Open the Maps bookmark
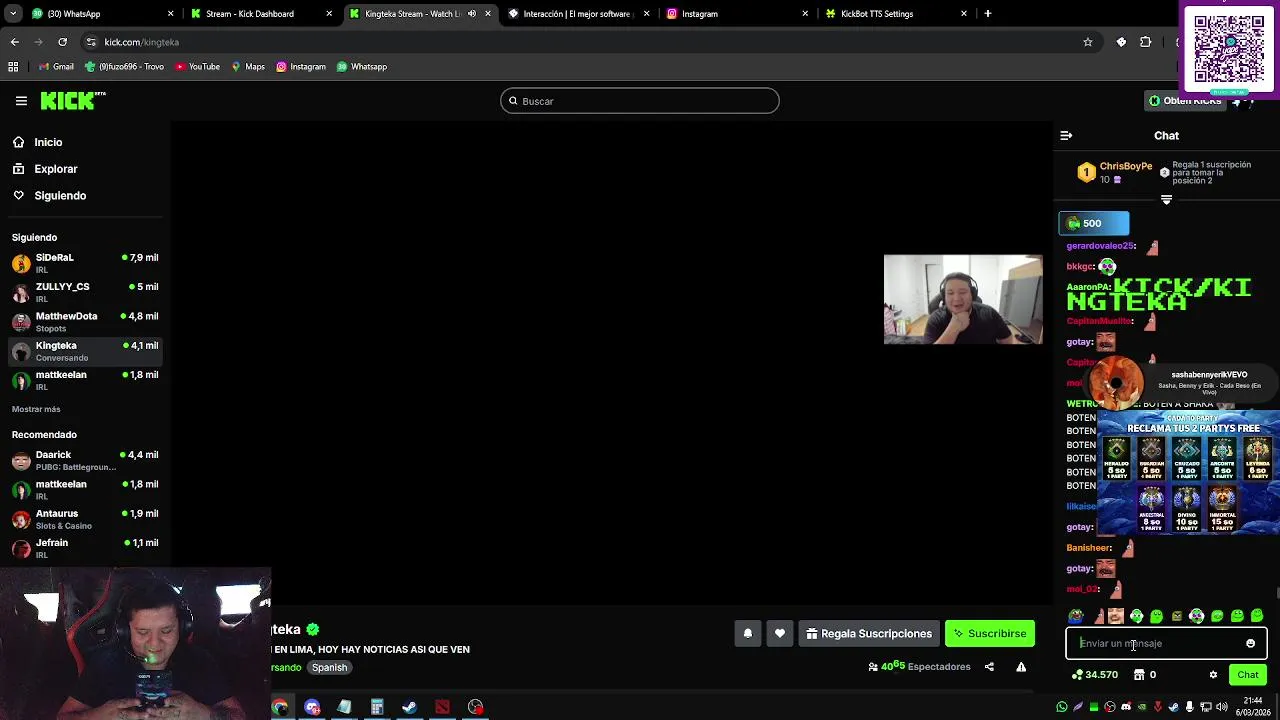 click(x=248, y=67)
